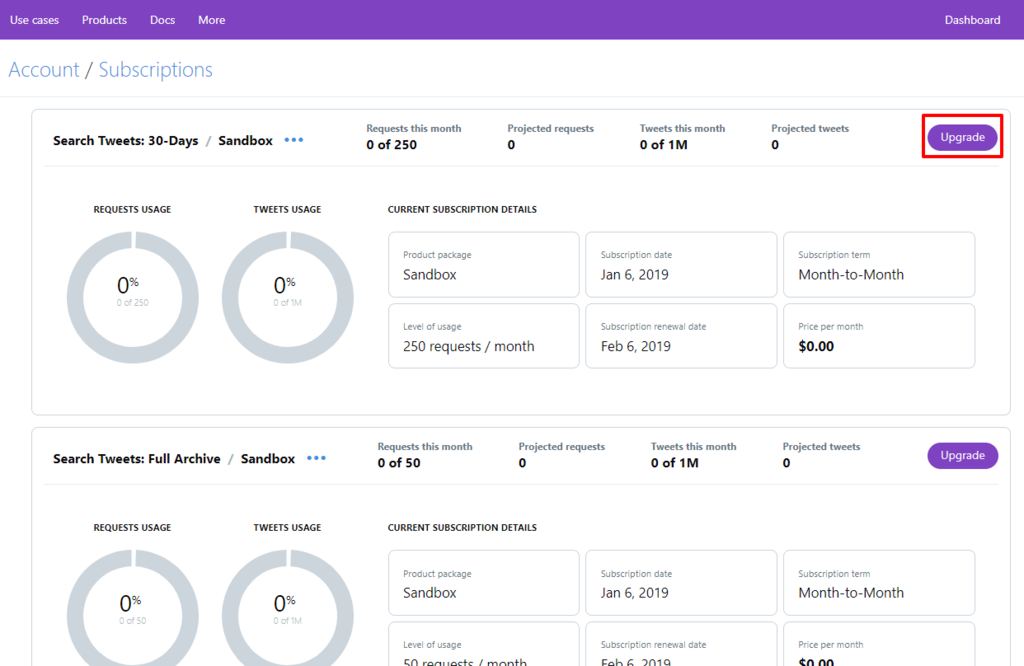Select the 'Search Tweets: Full Archive' title
1024x666 pixels.
click(136, 458)
